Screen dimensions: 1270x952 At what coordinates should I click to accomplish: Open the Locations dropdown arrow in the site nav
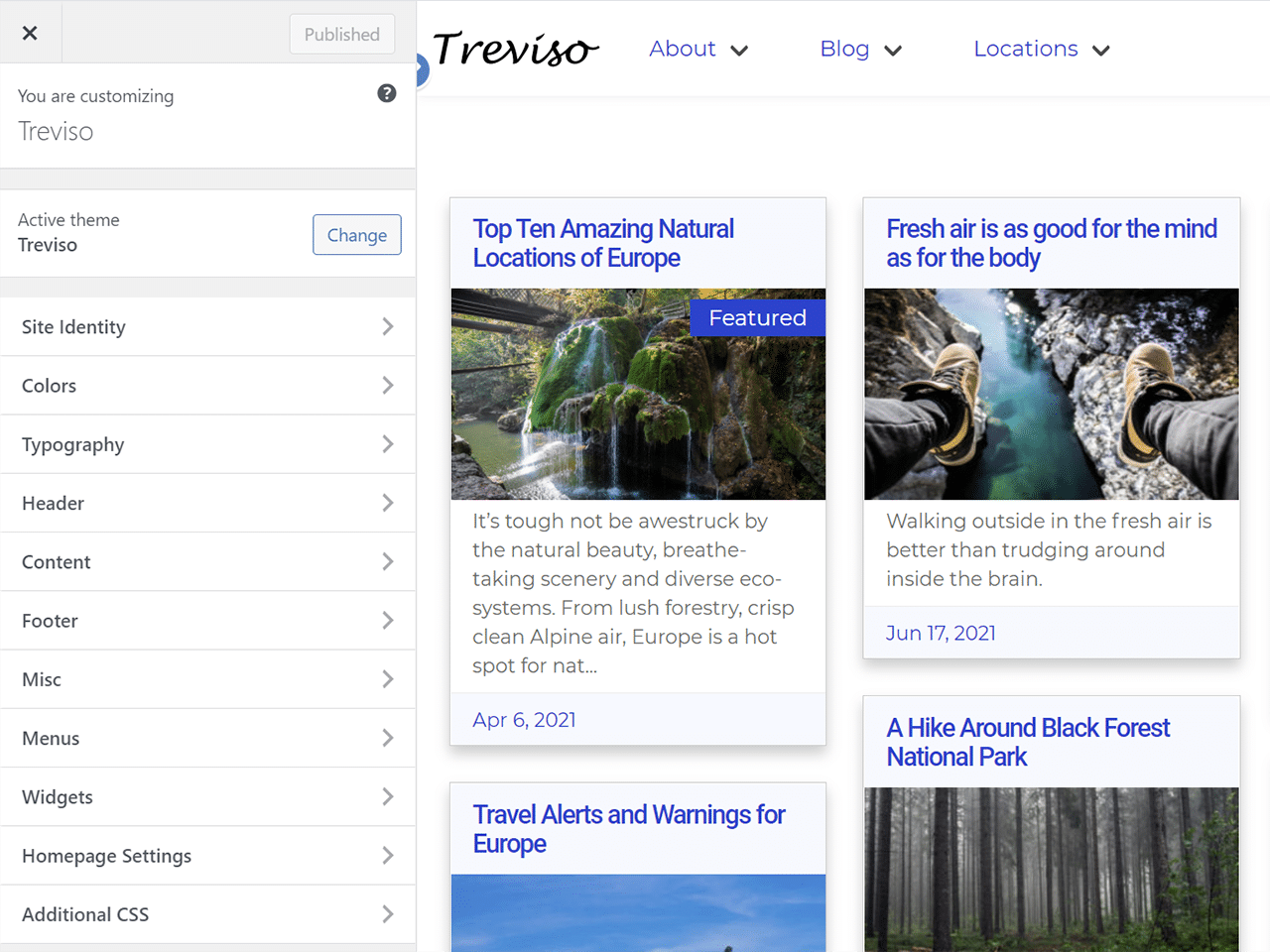(x=1101, y=51)
